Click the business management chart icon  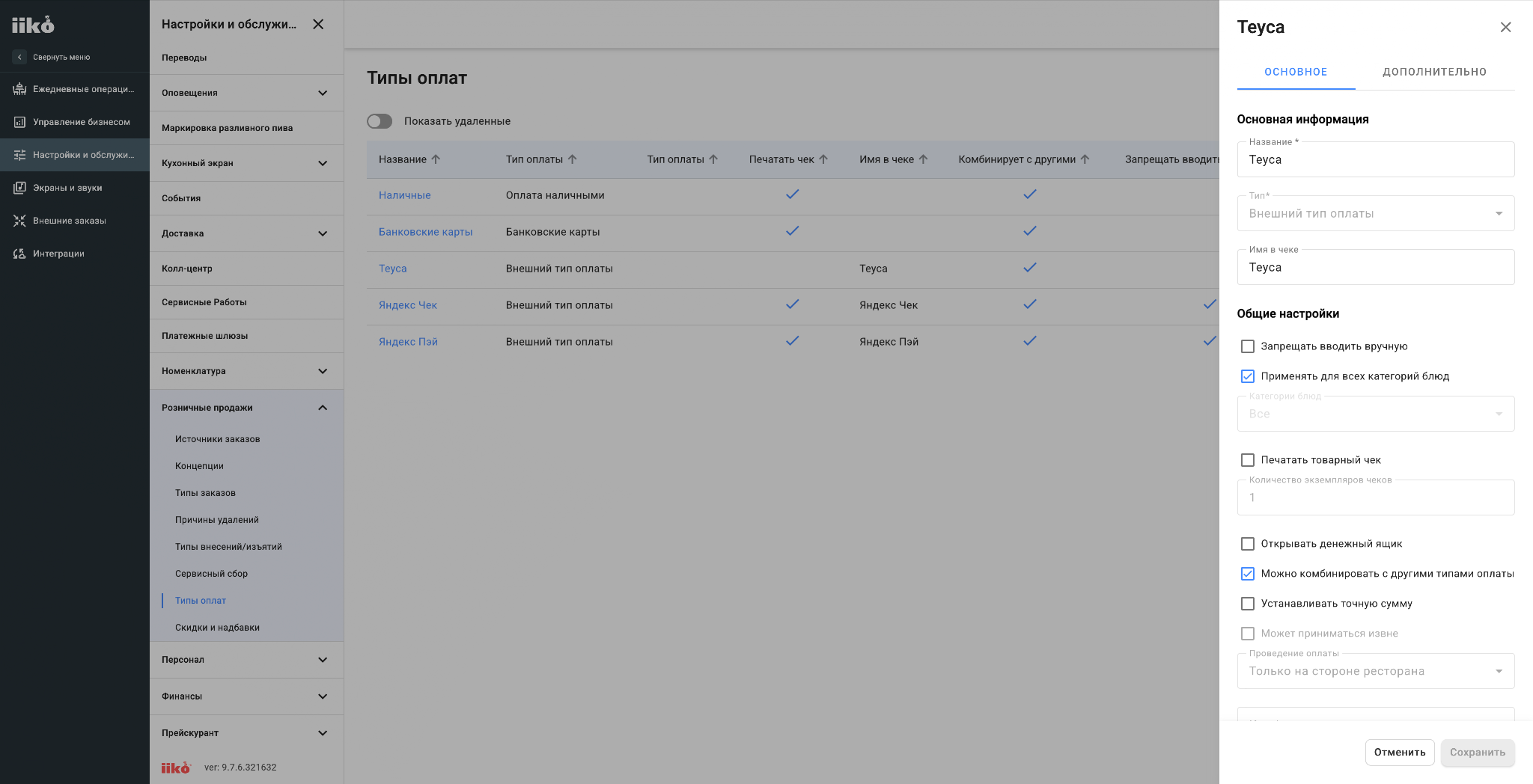(x=19, y=122)
